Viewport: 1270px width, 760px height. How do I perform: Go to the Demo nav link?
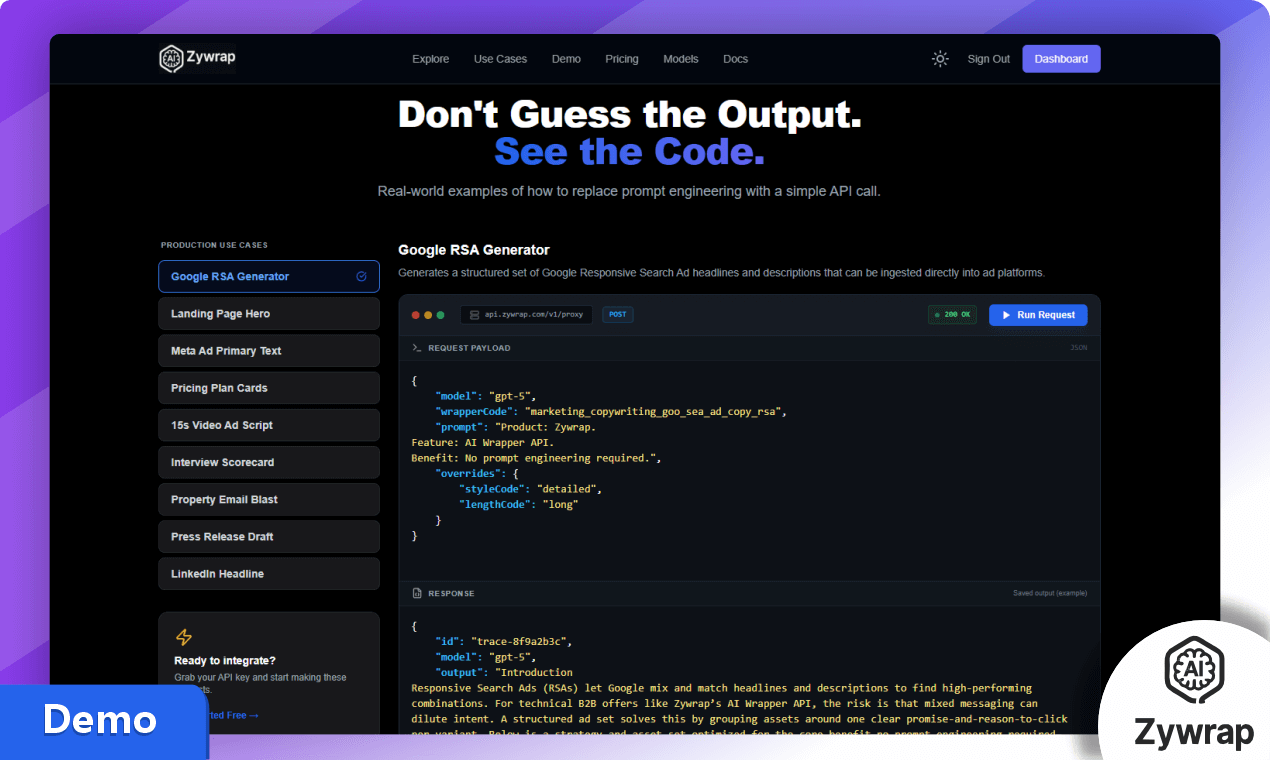[x=566, y=59]
